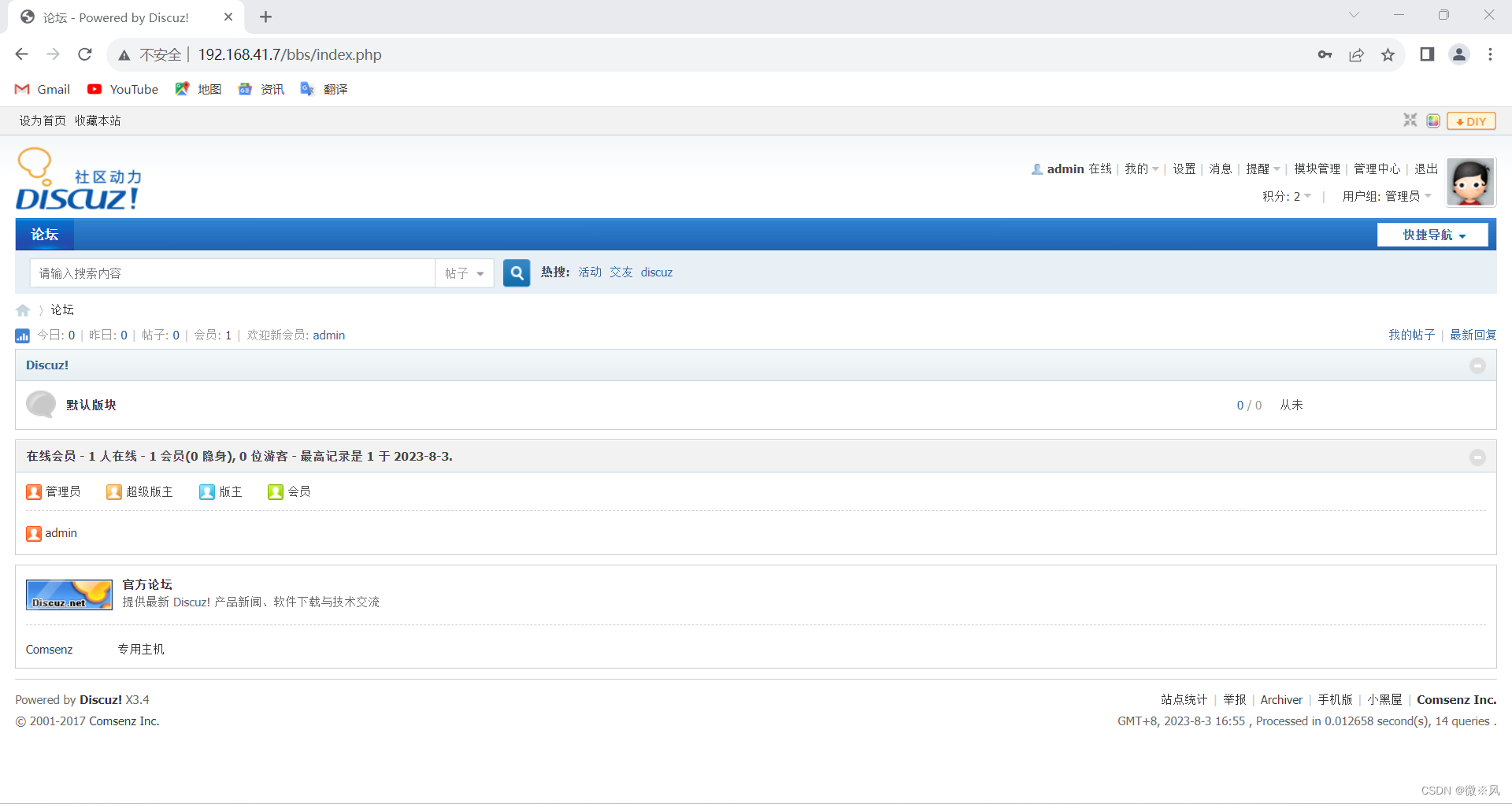Click online user admin in list
This screenshot has height=804, width=1512.
tap(61, 533)
